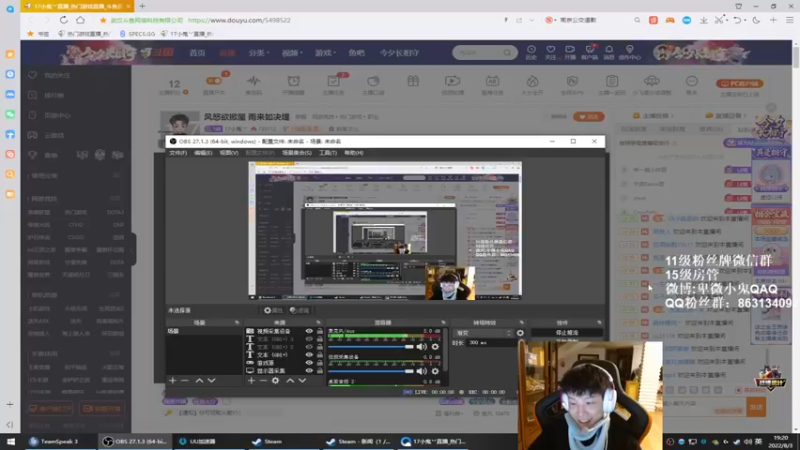Open OBS 文件(F) menu
The image size is (800, 450).
coord(178,153)
